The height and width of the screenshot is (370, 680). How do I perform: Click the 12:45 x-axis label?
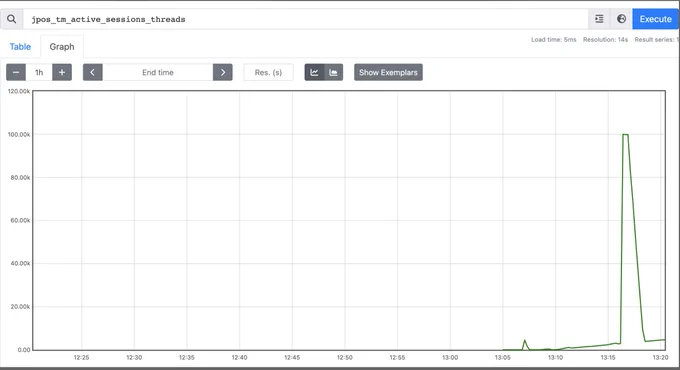click(x=292, y=357)
